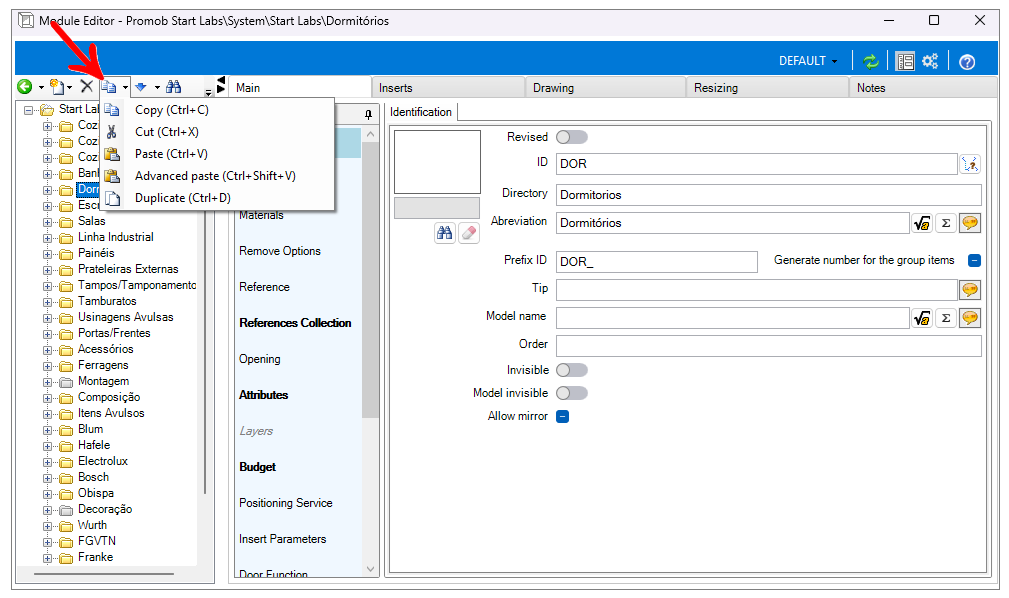Expand the Salas folder in tree
The height and width of the screenshot is (598, 1009).
coord(47,221)
